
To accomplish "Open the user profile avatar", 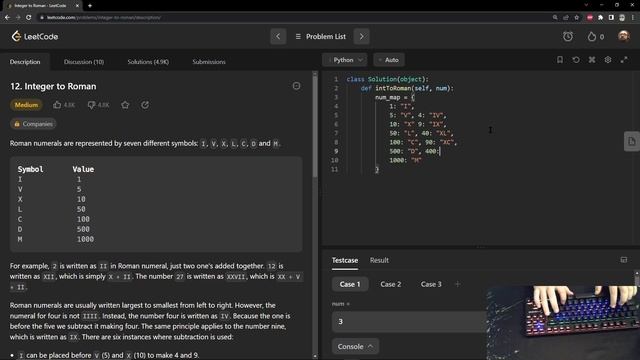I will point(623,36).
